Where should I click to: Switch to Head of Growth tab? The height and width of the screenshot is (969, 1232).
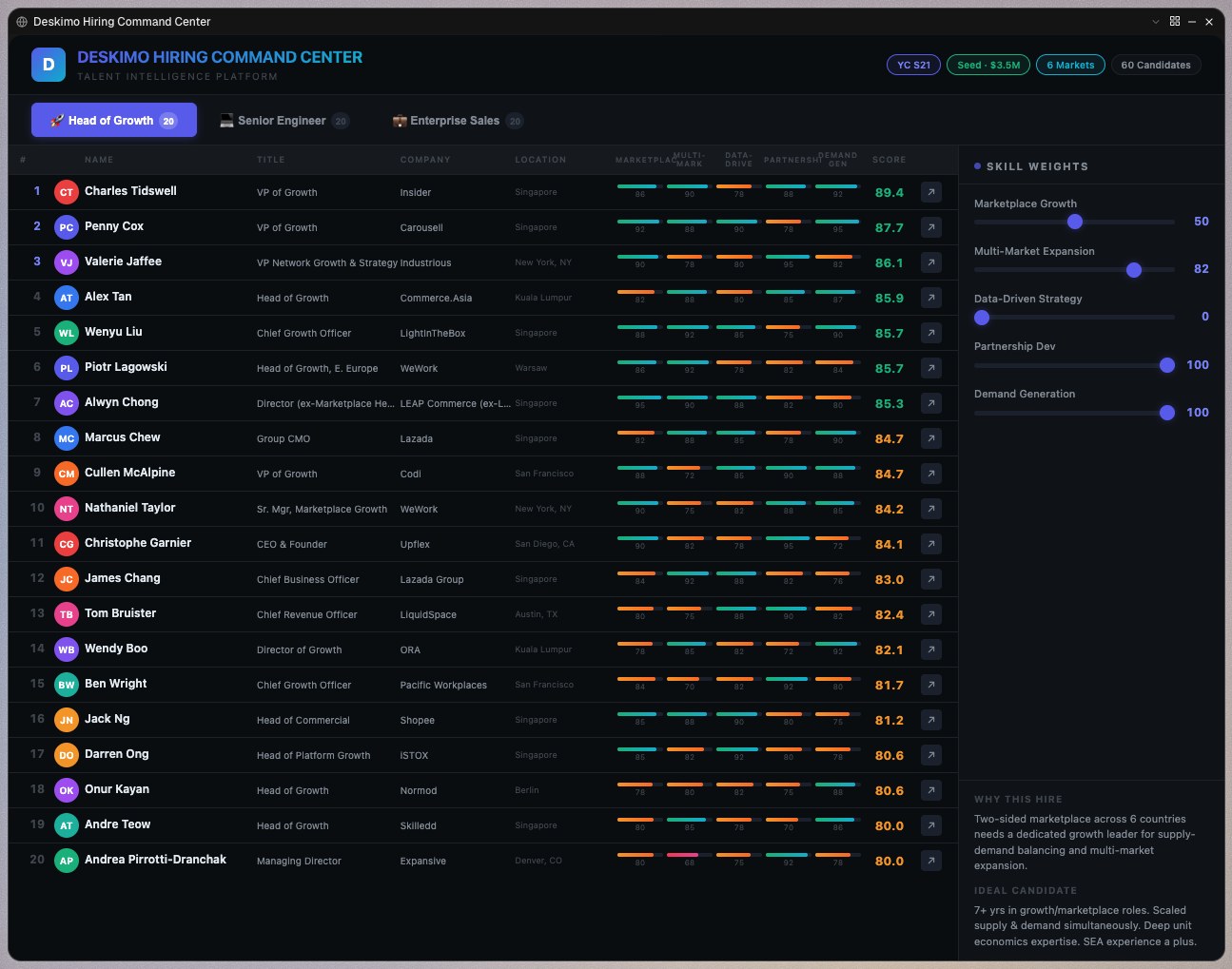114,120
